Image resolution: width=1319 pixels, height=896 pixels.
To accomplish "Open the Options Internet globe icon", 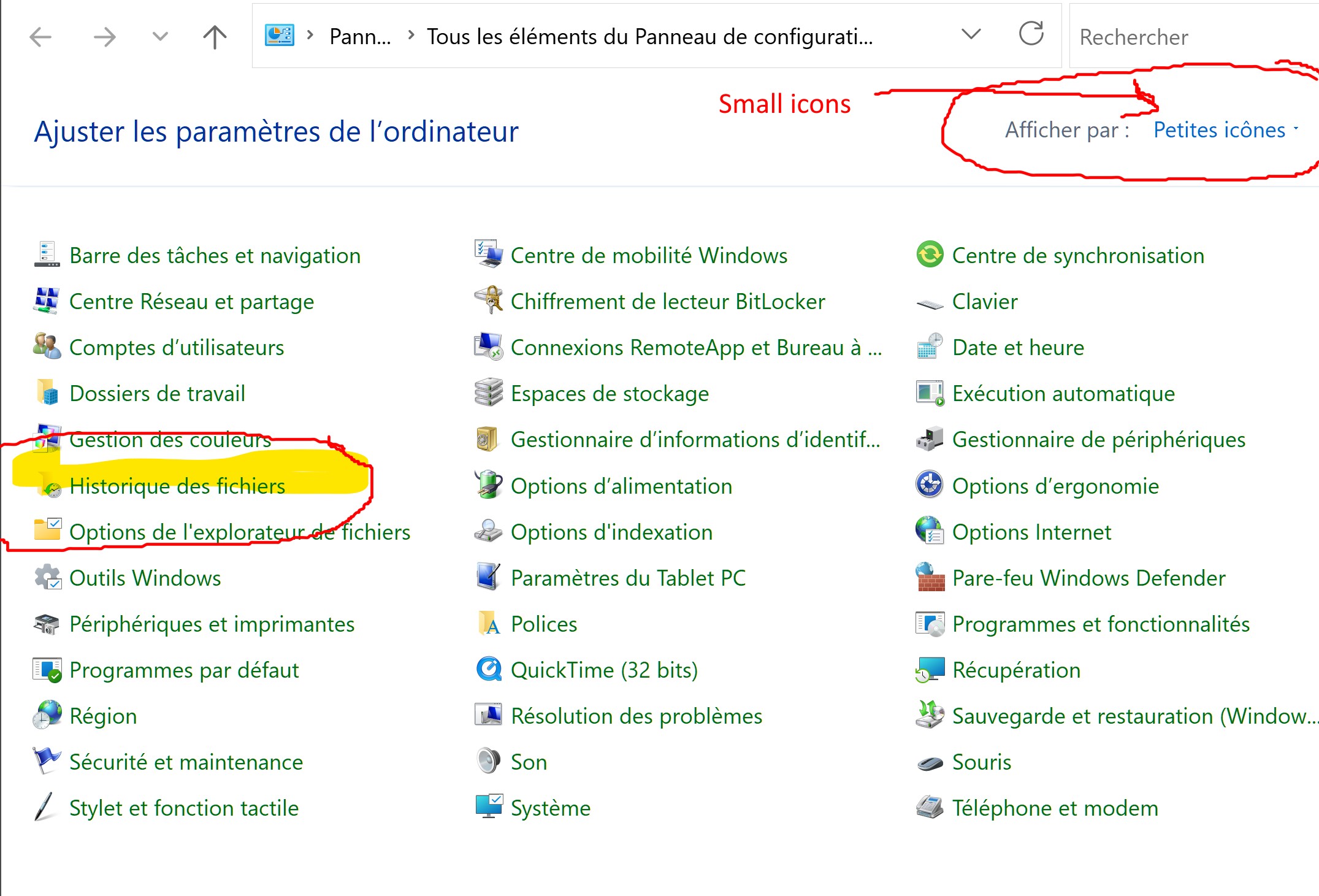I will tap(930, 531).
